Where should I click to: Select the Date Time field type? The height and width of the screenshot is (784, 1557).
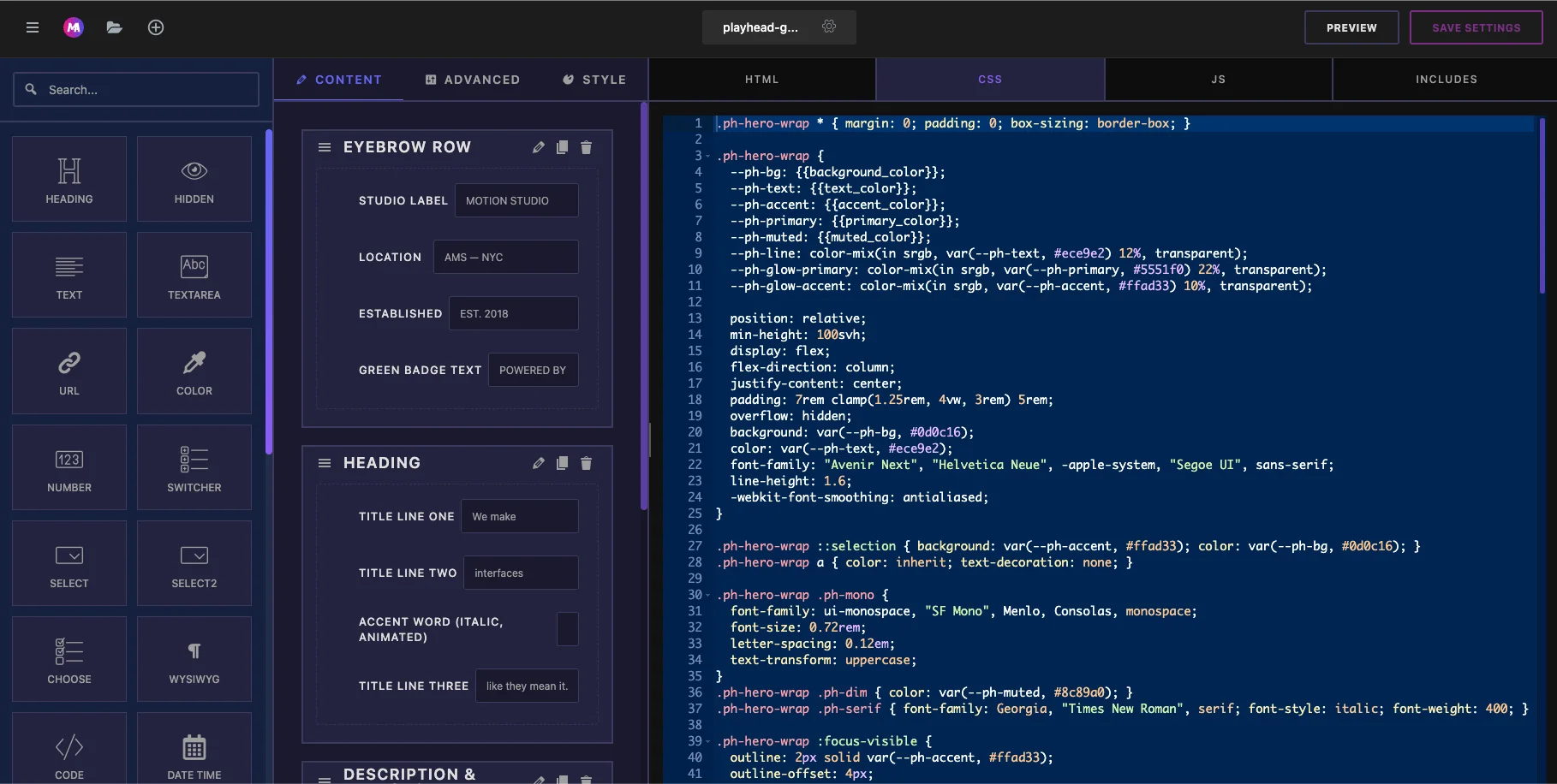click(x=194, y=748)
